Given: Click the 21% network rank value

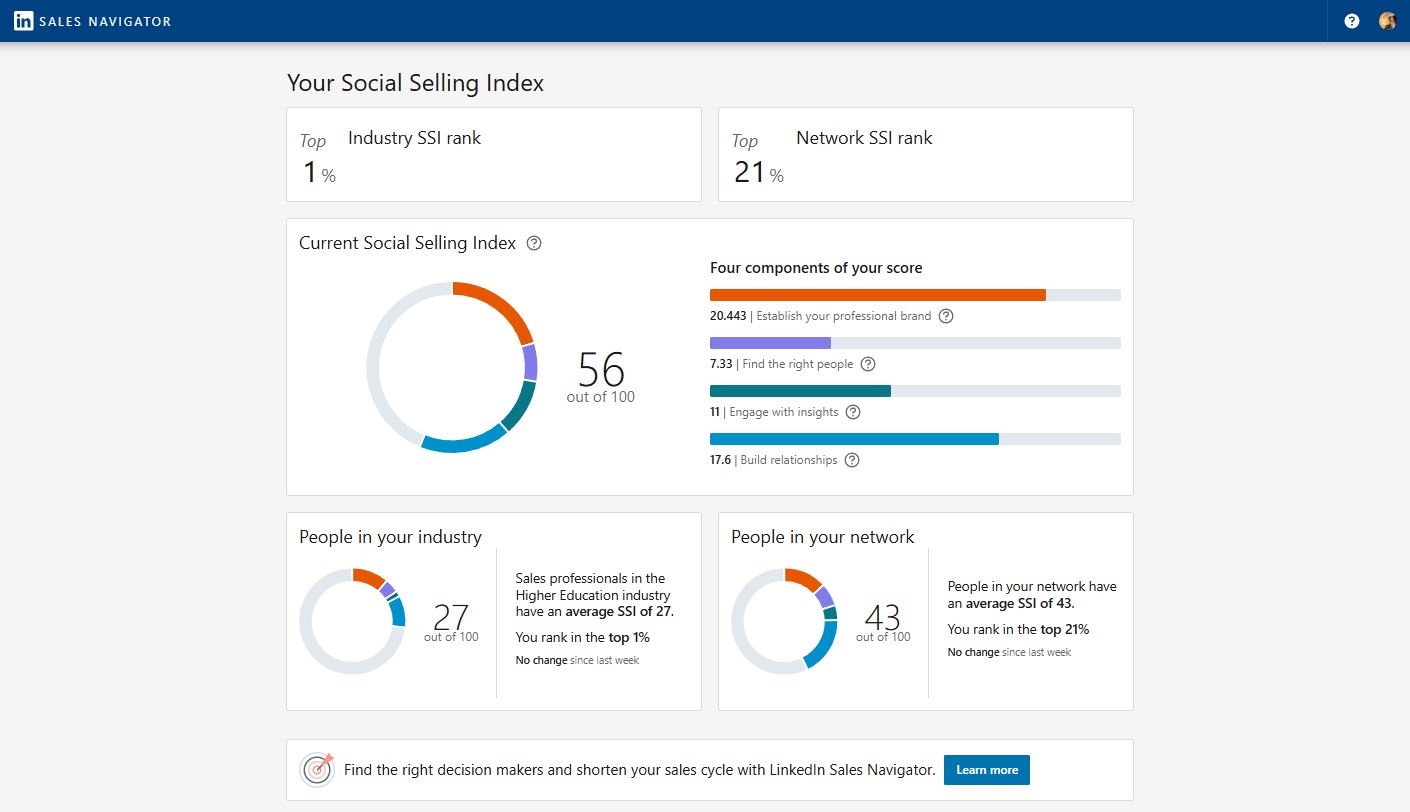Looking at the screenshot, I should point(758,173).
